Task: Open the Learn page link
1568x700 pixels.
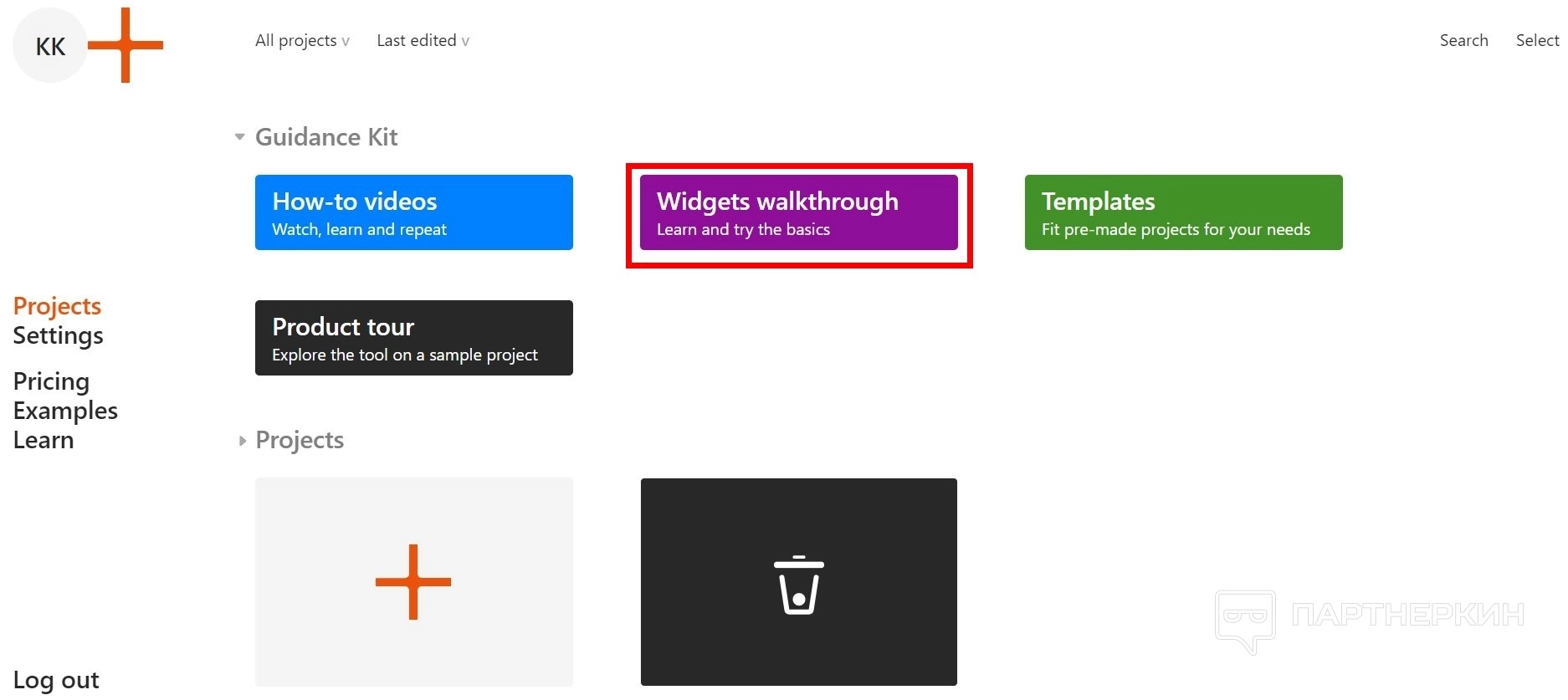Action: coord(44,440)
